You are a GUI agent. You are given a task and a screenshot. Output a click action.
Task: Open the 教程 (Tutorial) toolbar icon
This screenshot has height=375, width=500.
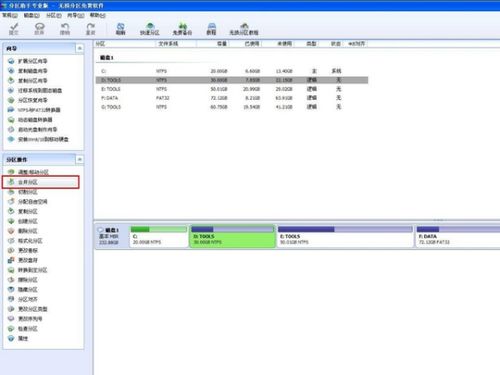211,29
